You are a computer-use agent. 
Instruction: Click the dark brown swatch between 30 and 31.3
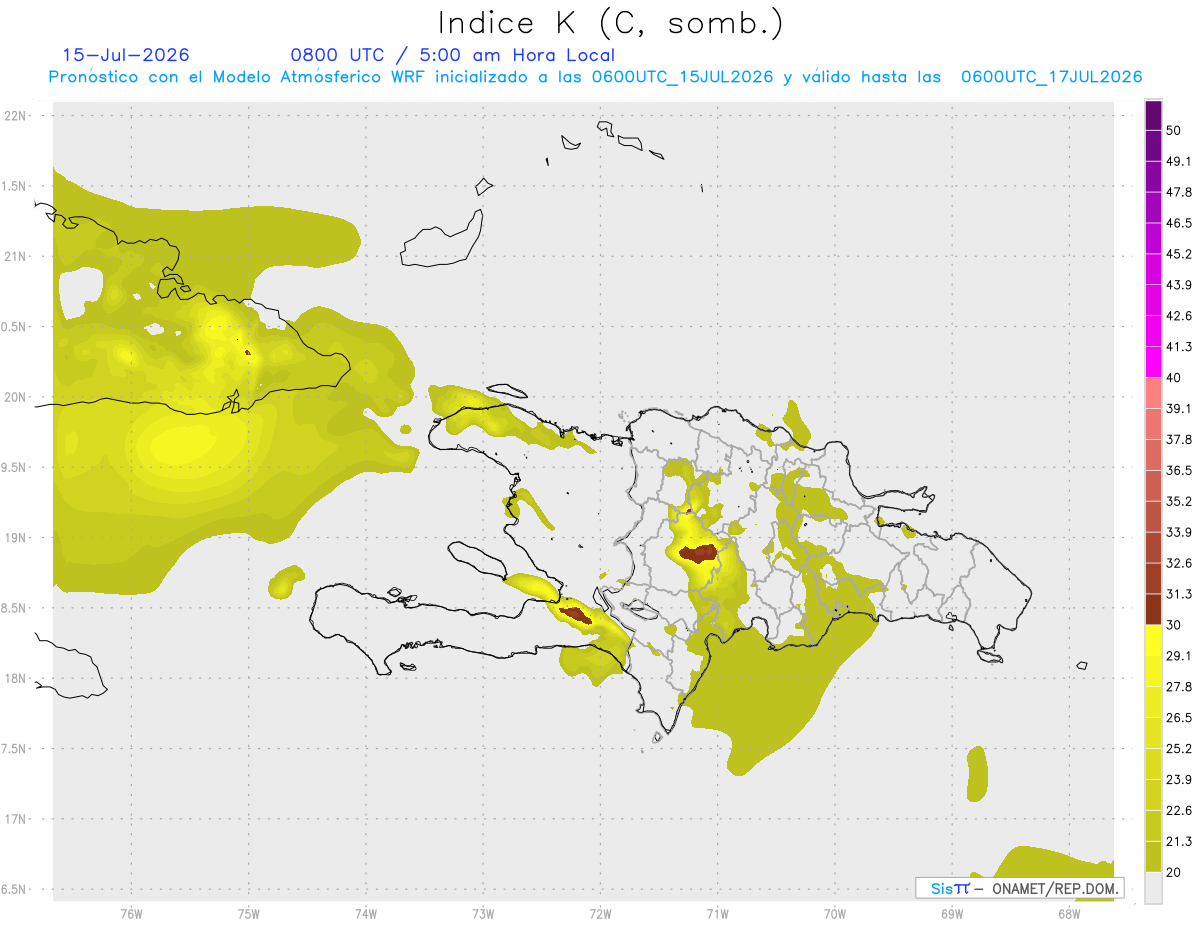tap(1153, 609)
